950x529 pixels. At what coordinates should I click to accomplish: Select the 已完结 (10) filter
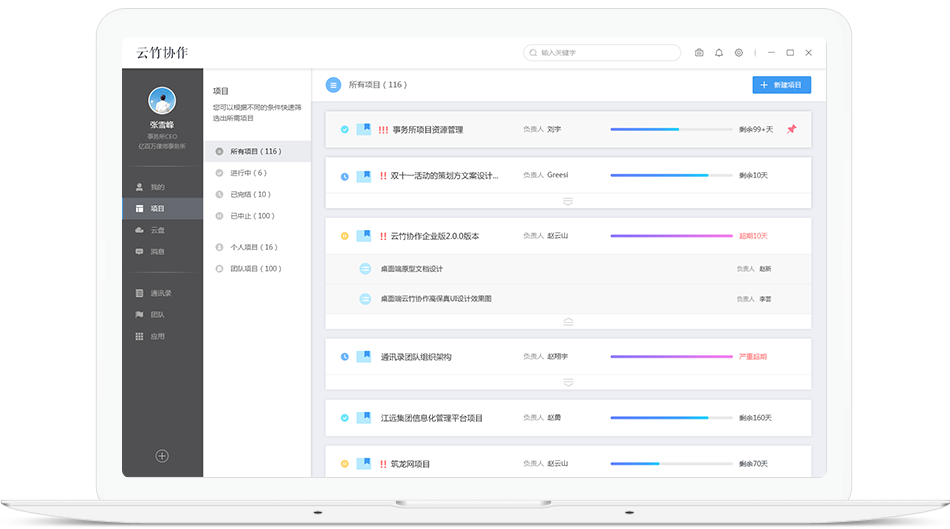[250, 194]
